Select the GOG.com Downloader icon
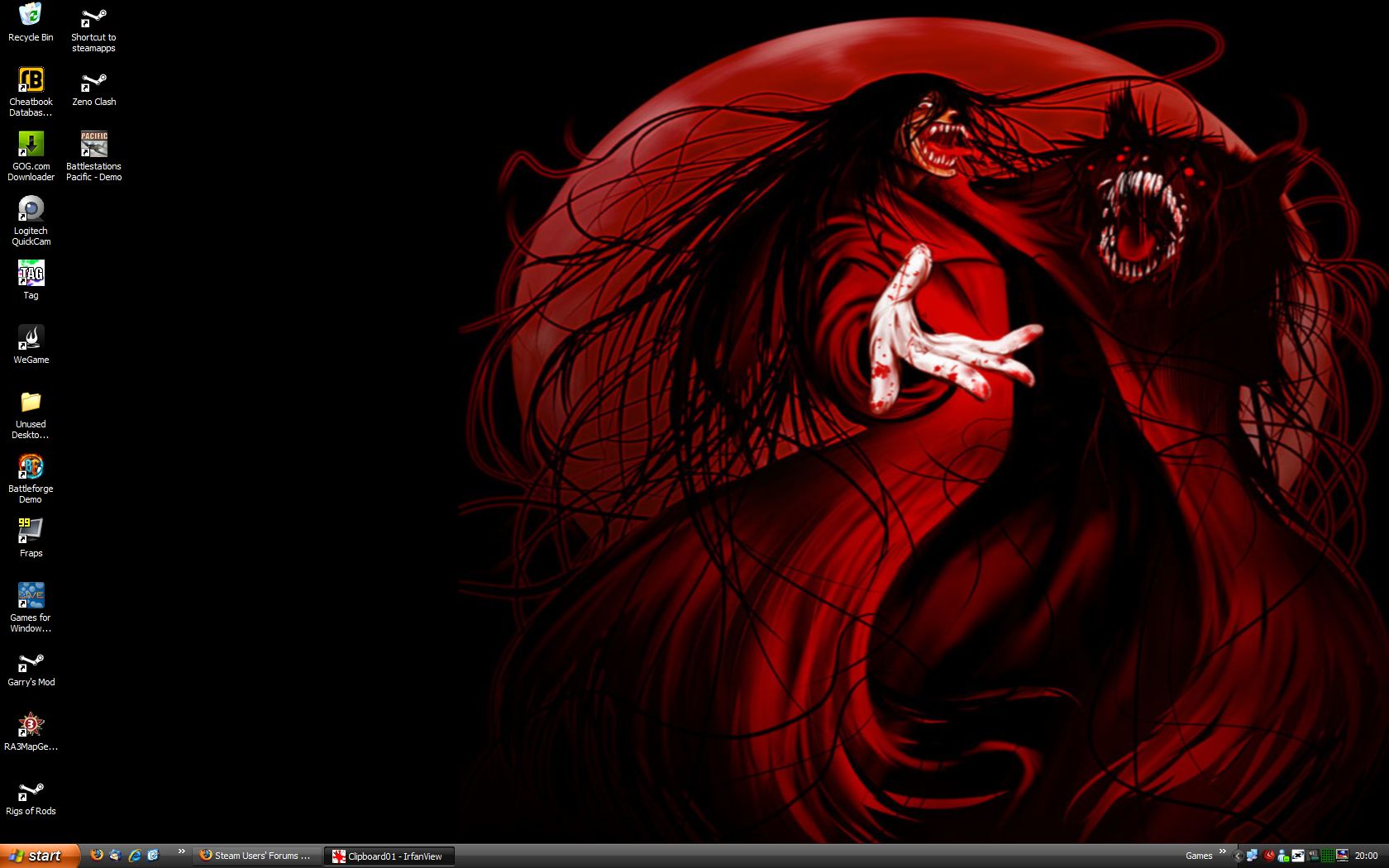 click(x=31, y=156)
